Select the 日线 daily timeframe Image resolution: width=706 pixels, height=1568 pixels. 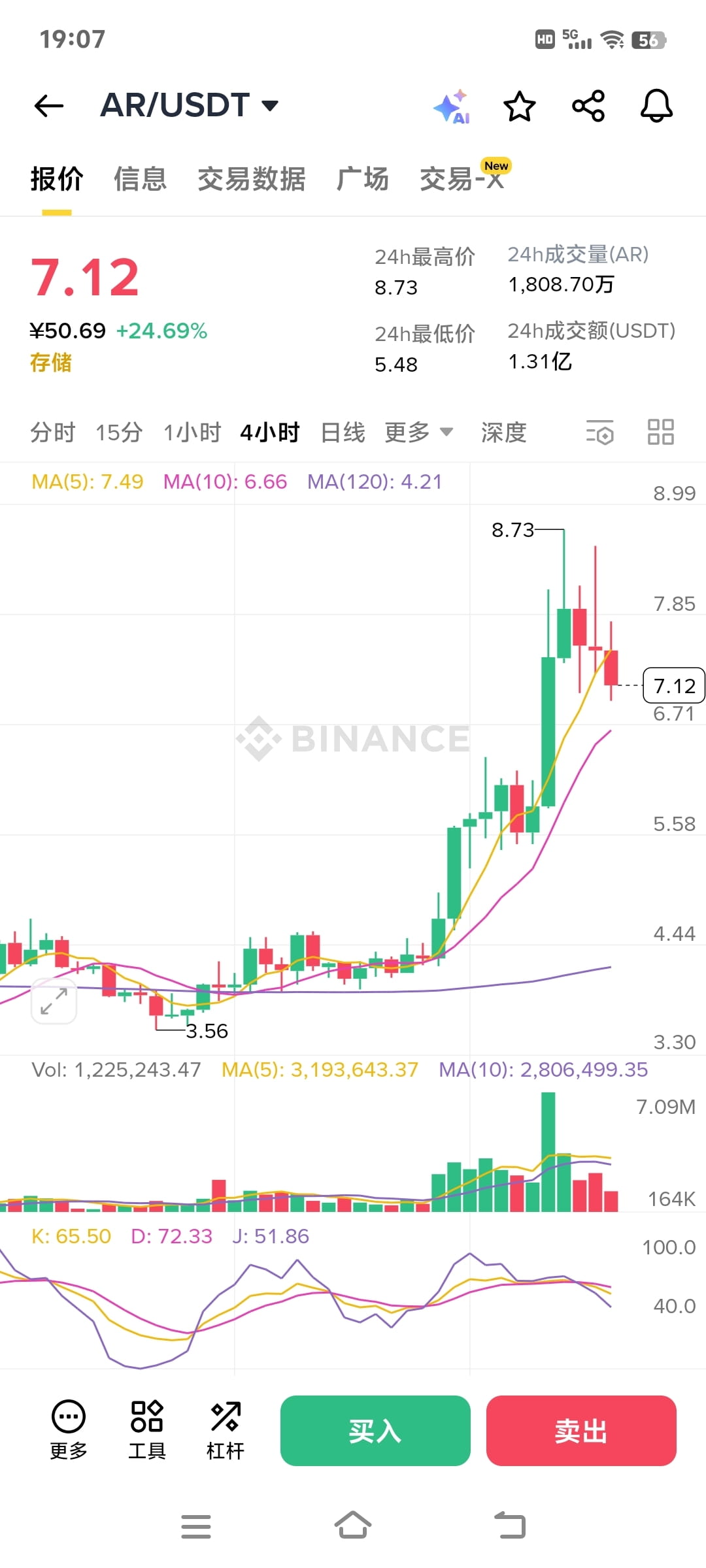tap(343, 433)
